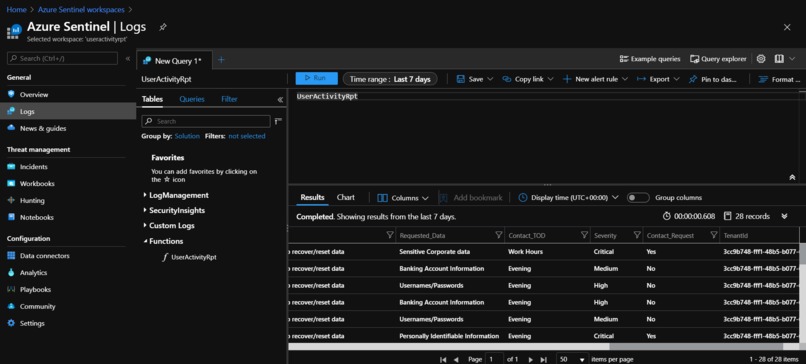
Task: Click the query editor text UserActivityRpt
Action: (327, 96)
